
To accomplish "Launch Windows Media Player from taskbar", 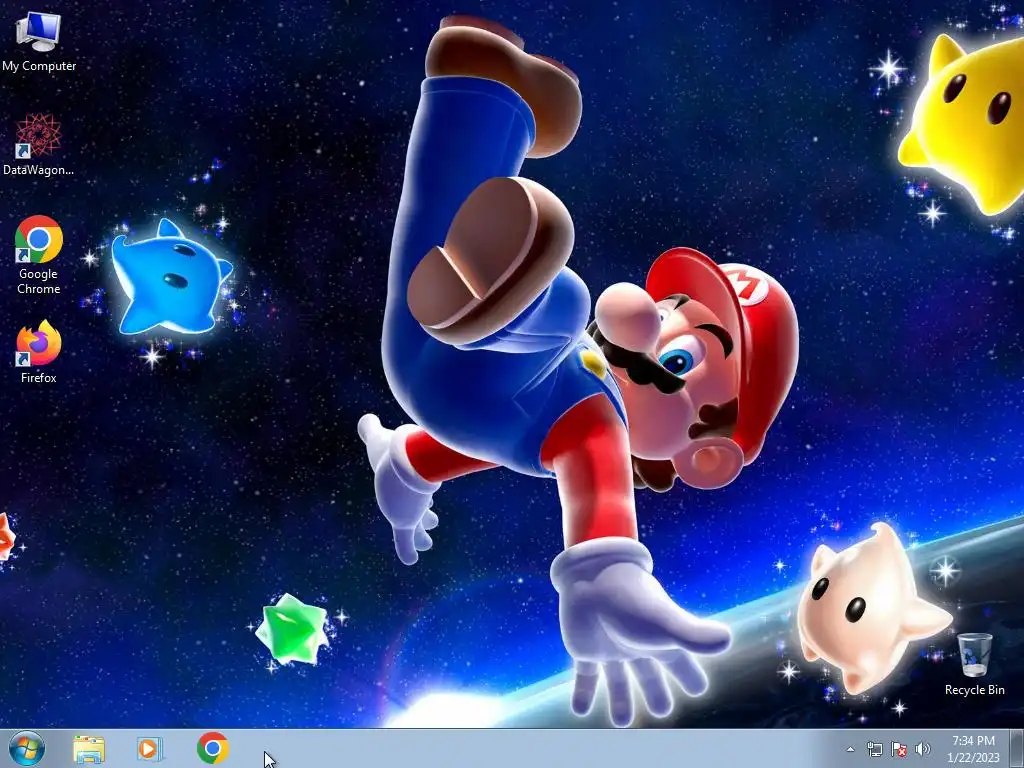I will (150, 748).
